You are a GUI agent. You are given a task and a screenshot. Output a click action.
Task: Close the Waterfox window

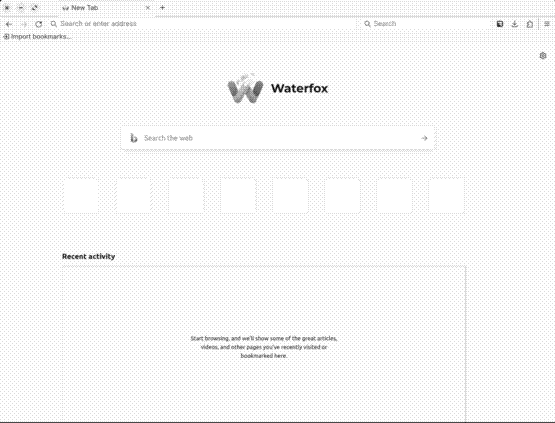pos(7,7)
